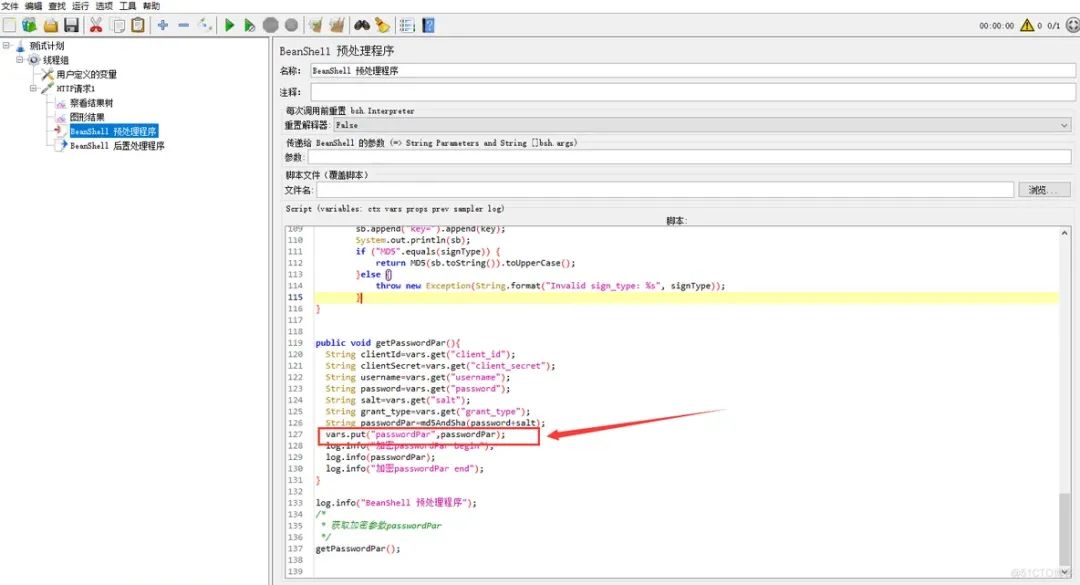Open the Function Helper list icon

(x=406, y=25)
